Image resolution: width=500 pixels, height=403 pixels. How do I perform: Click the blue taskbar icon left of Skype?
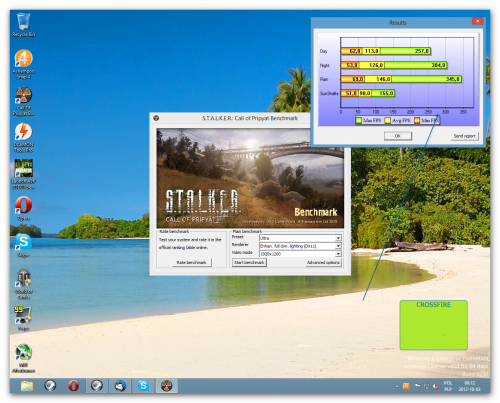click(120, 386)
